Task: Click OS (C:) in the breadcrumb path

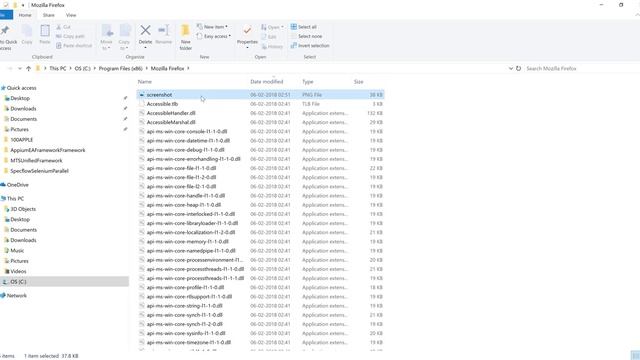Action: (x=82, y=69)
